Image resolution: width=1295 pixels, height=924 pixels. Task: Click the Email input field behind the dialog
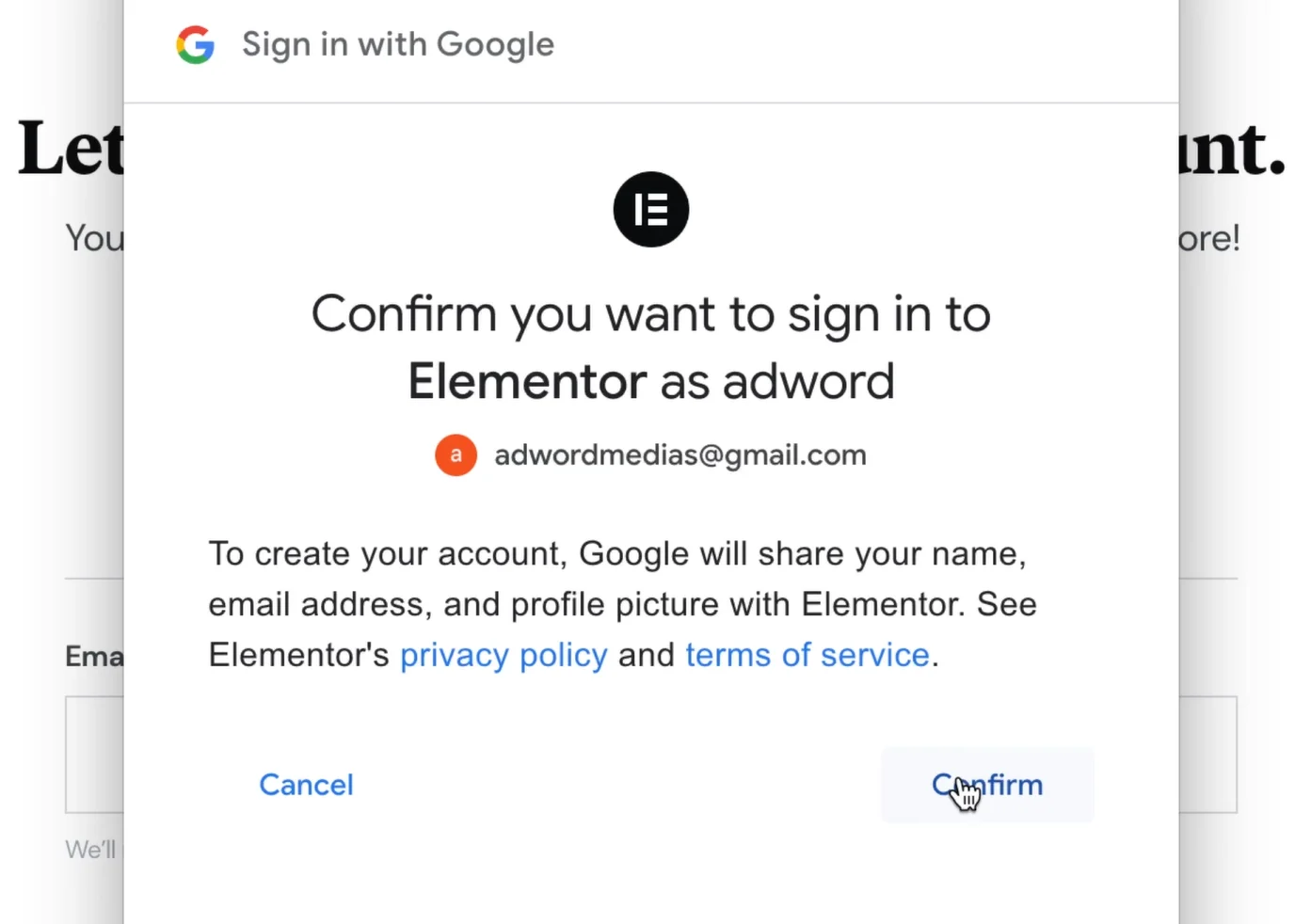point(93,755)
